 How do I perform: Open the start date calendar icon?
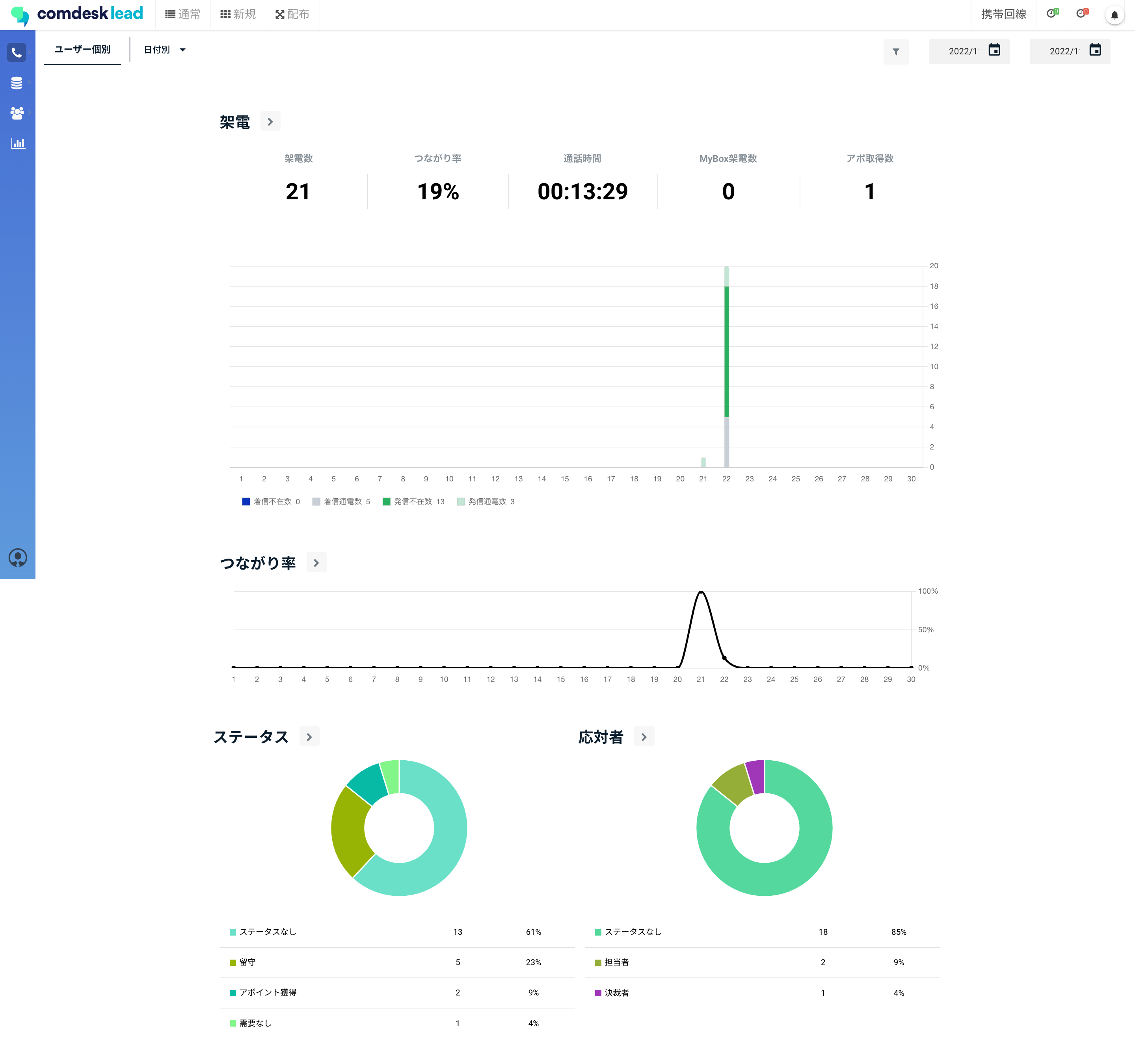(x=994, y=50)
